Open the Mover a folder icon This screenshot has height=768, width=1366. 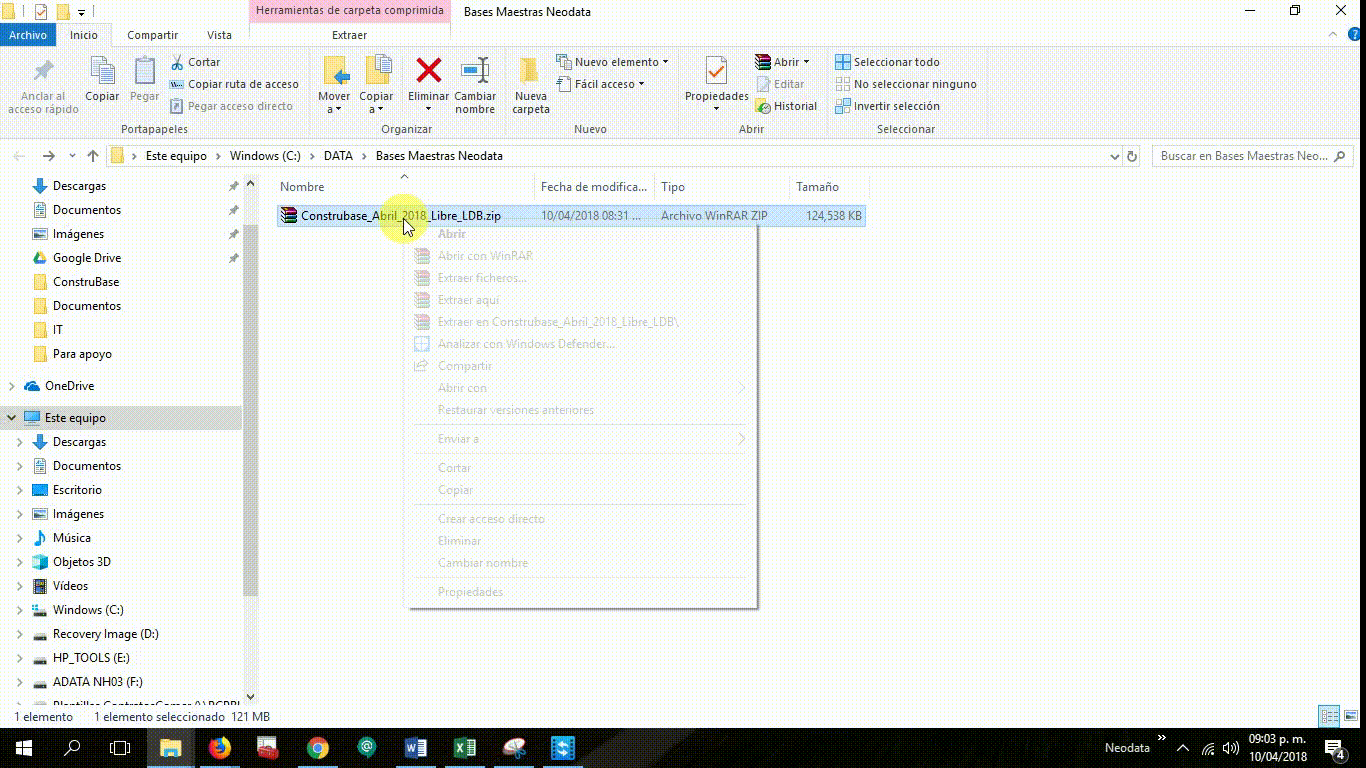pyautogui.click(x=334, y=71)
